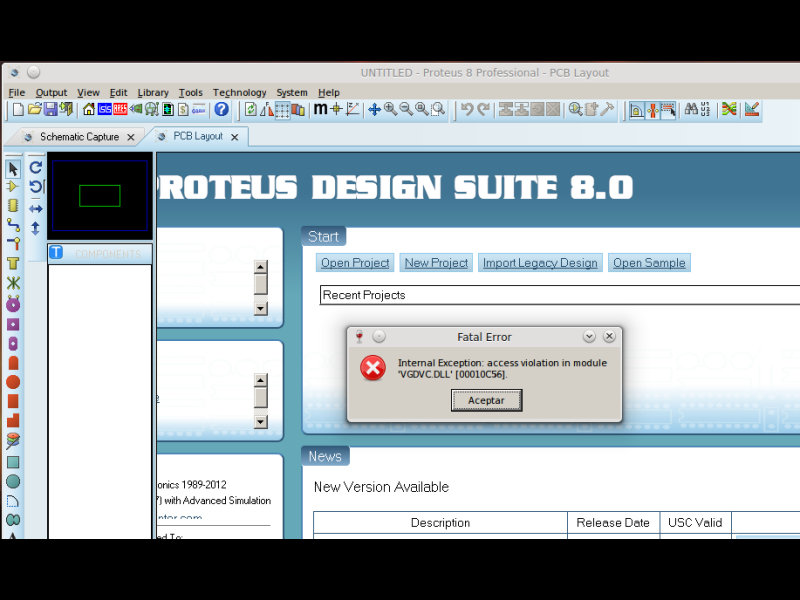This screenshot has height=600, width=800.
Task: Roll up the Fatal Error dialog titlebar arrow
Action: point(589,337)
